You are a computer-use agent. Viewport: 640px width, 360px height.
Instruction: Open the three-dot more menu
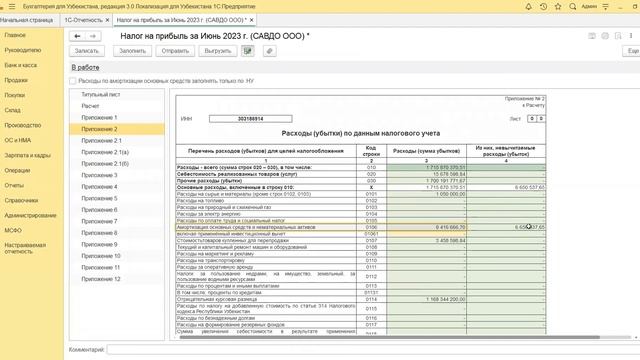(x=631, y=36)
